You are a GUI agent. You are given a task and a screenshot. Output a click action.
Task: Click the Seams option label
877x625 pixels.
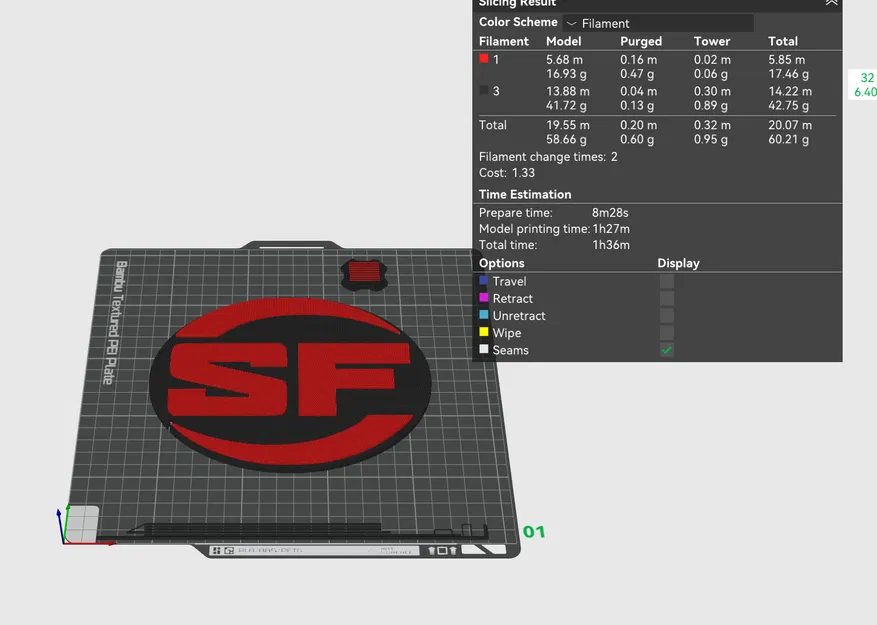point(510,350)
